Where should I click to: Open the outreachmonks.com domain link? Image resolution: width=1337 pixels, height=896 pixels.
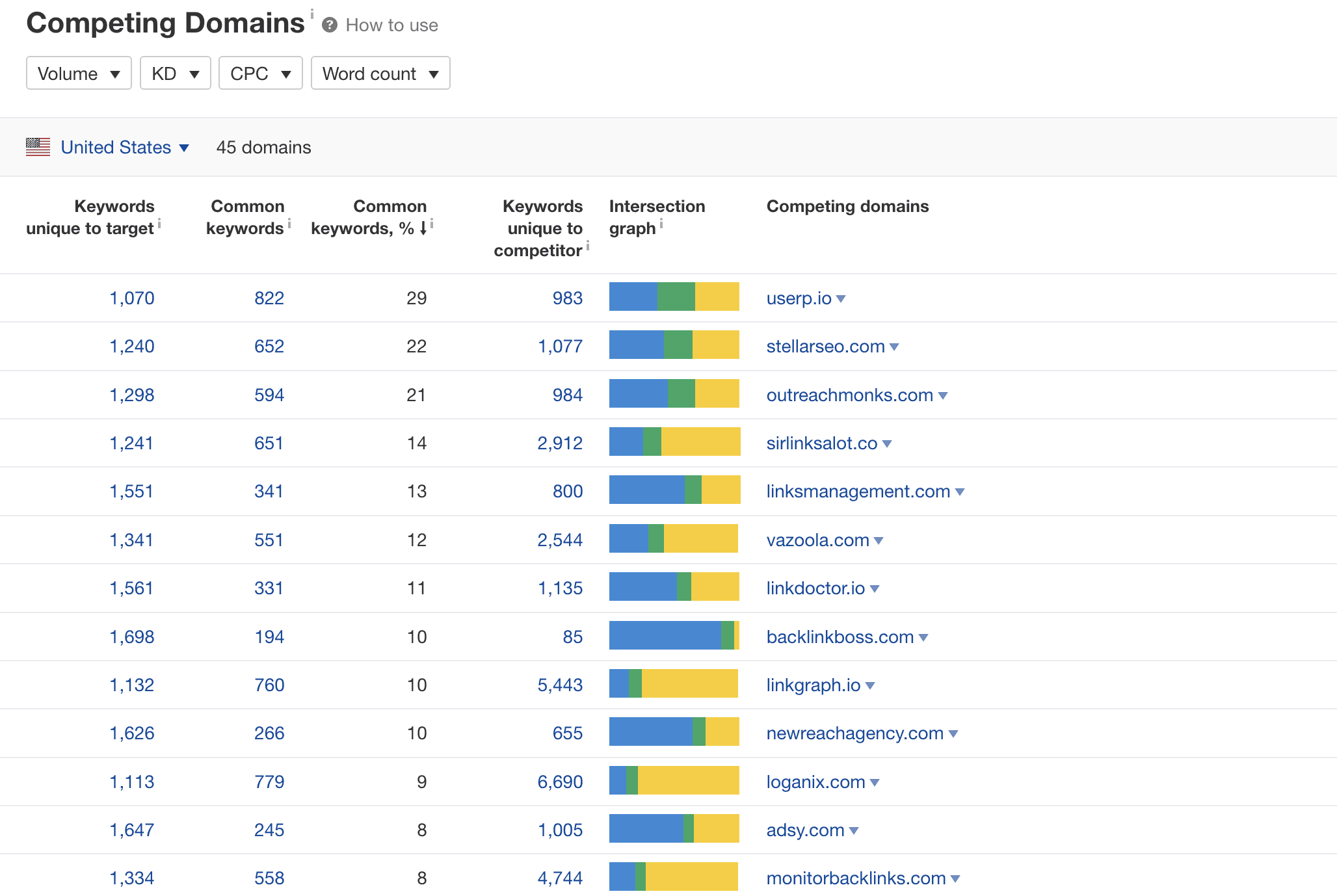tap(849, 395)
